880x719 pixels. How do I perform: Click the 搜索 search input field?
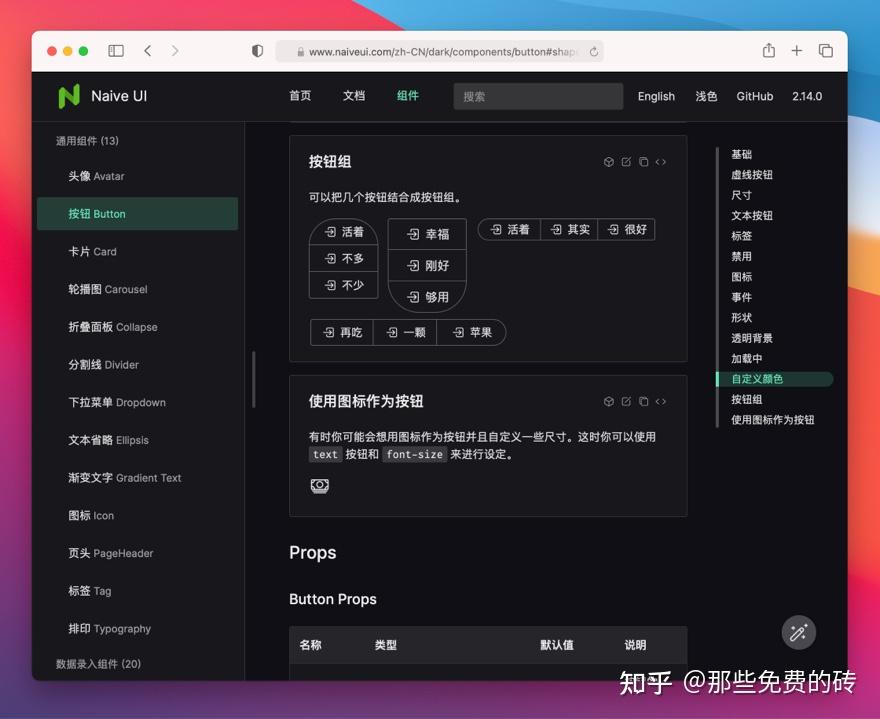click(538, 96)
